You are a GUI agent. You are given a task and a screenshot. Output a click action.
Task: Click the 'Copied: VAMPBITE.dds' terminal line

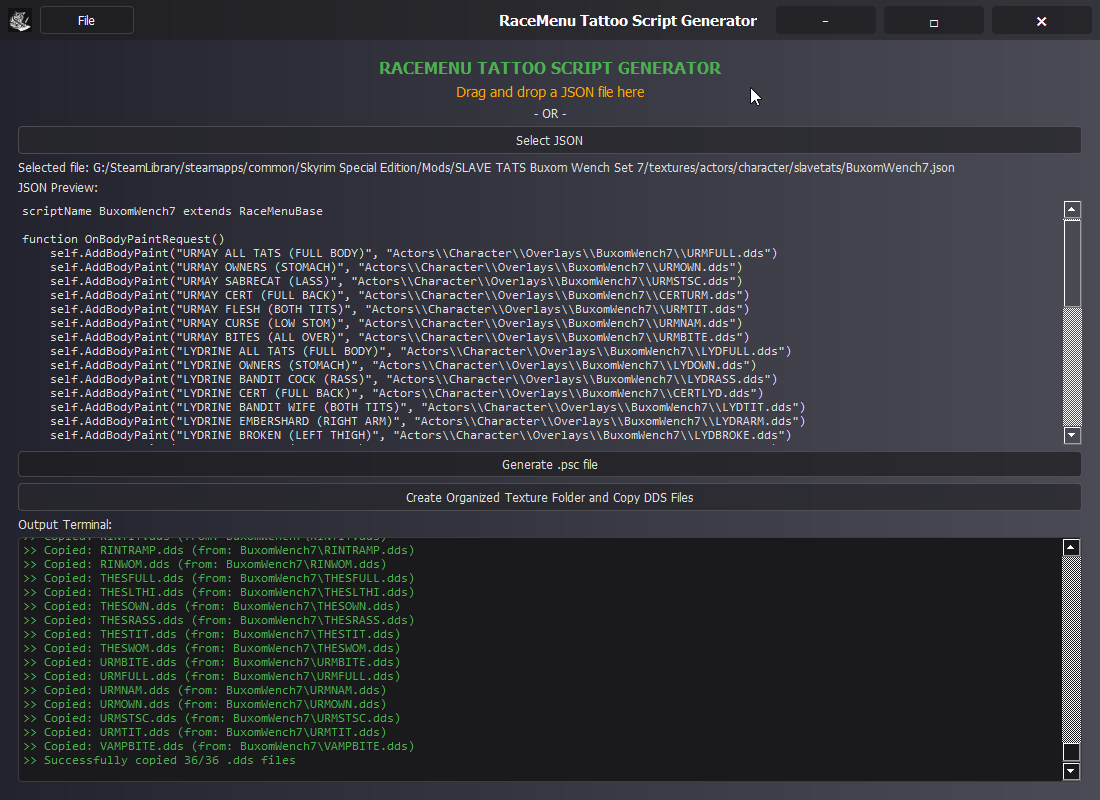219,747
